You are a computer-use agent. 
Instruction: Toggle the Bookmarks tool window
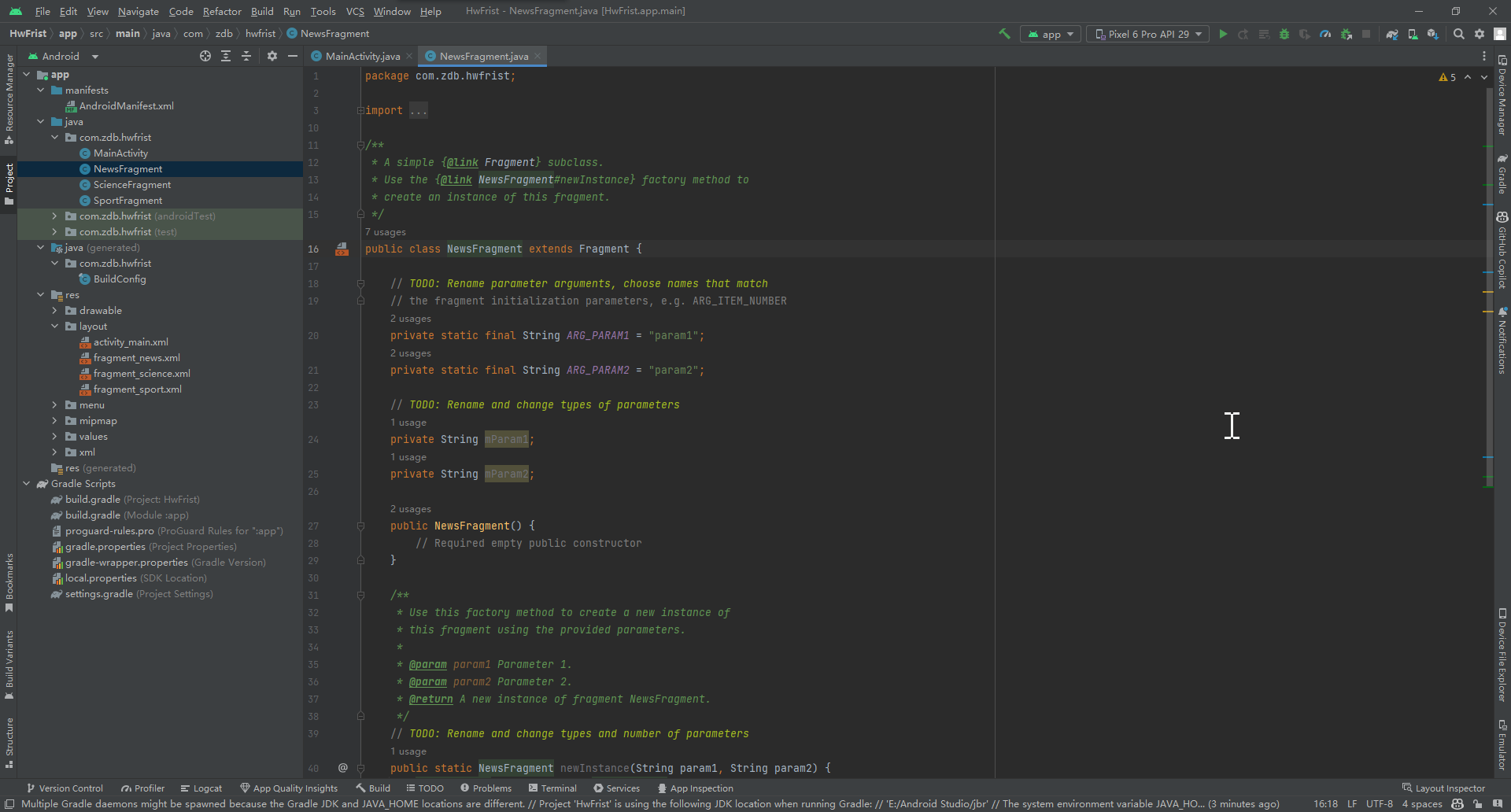point(9,582)
